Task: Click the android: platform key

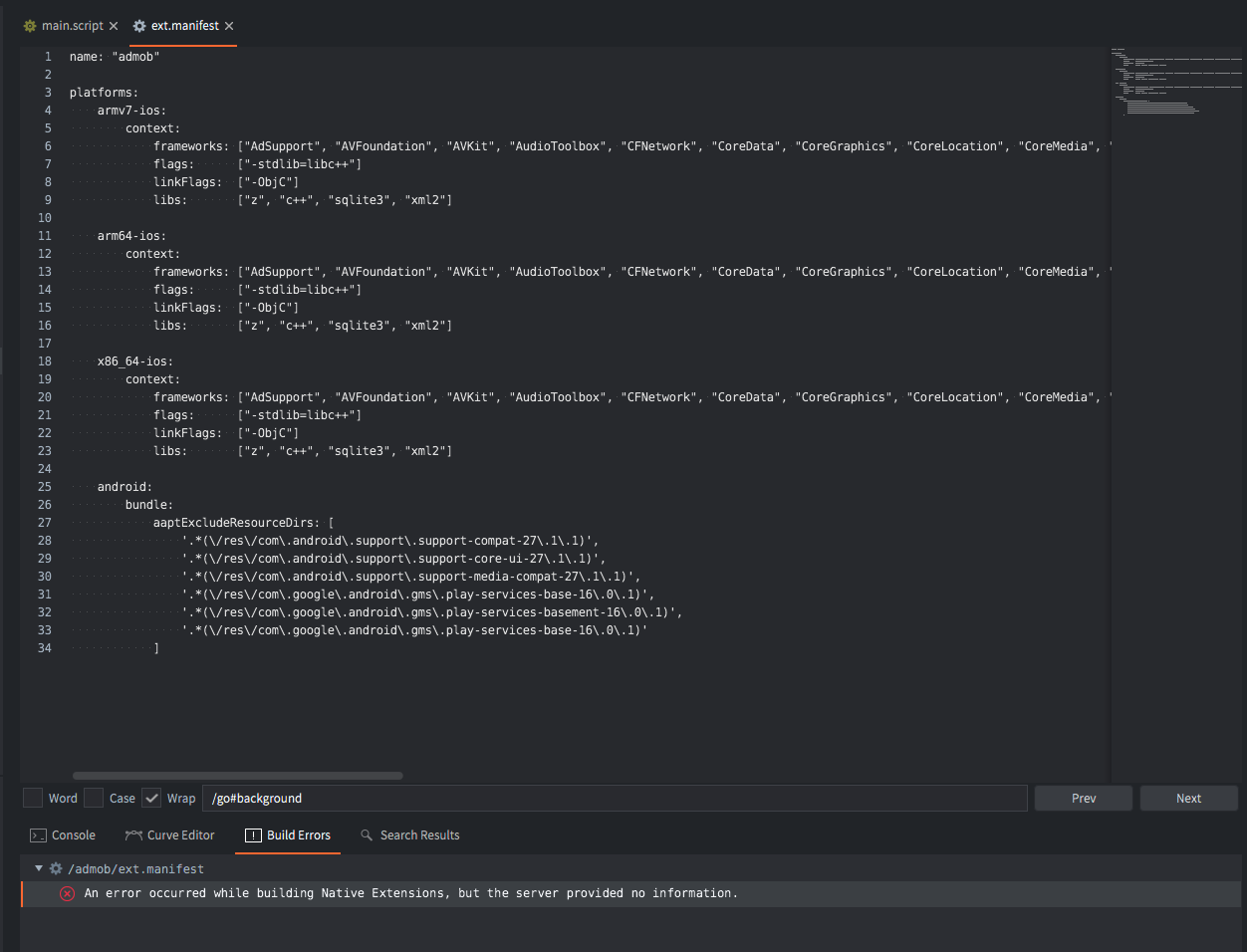Action: 125,487
